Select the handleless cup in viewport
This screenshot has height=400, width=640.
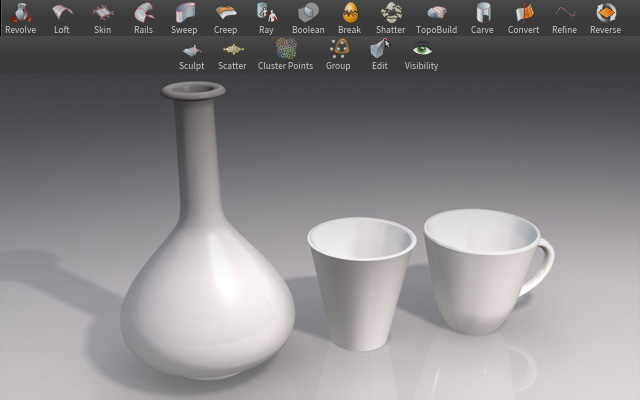[361, 284]
